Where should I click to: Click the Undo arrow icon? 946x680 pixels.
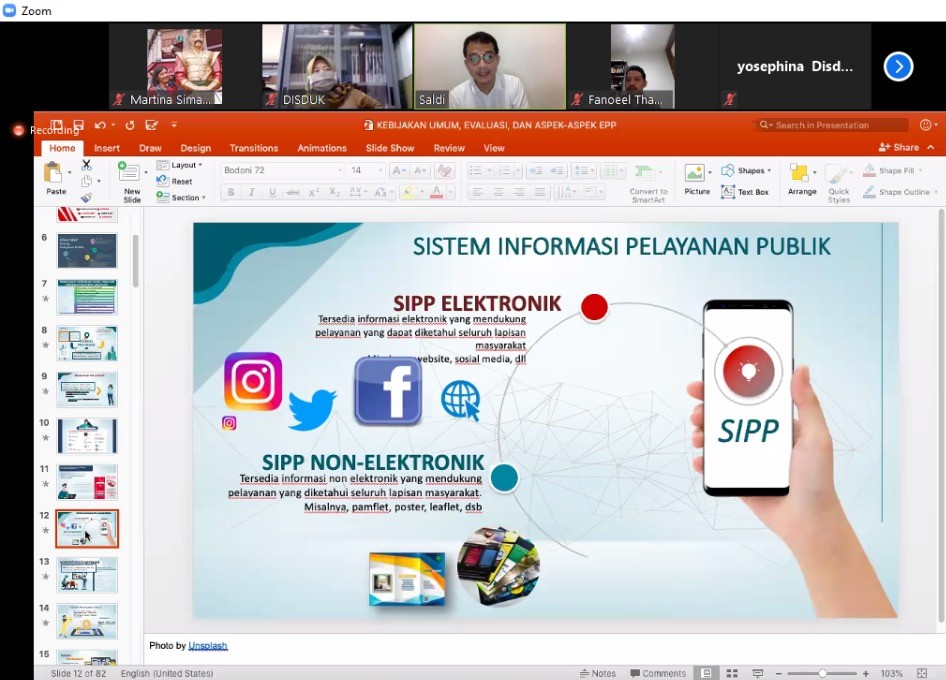[100, 125]
